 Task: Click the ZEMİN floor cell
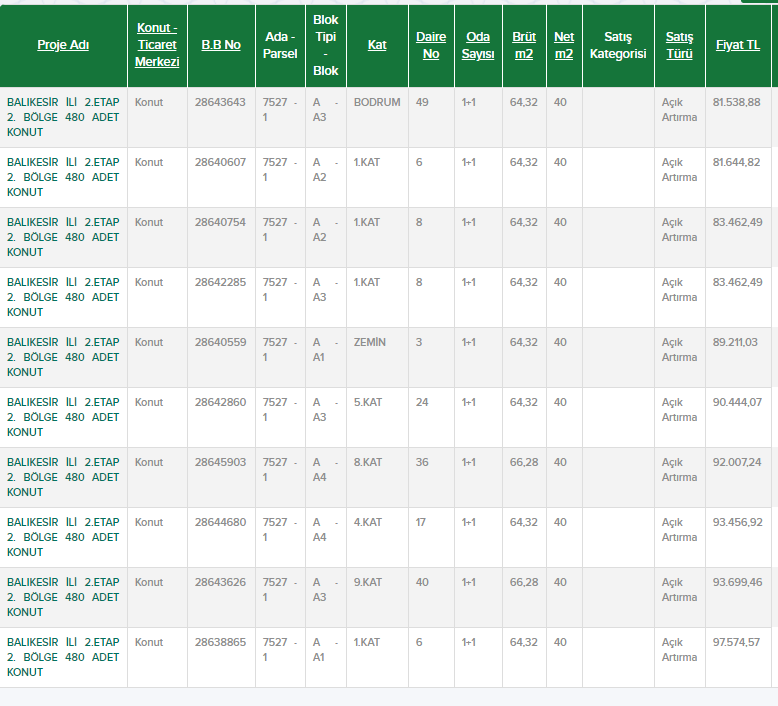(x=369, y=342)
